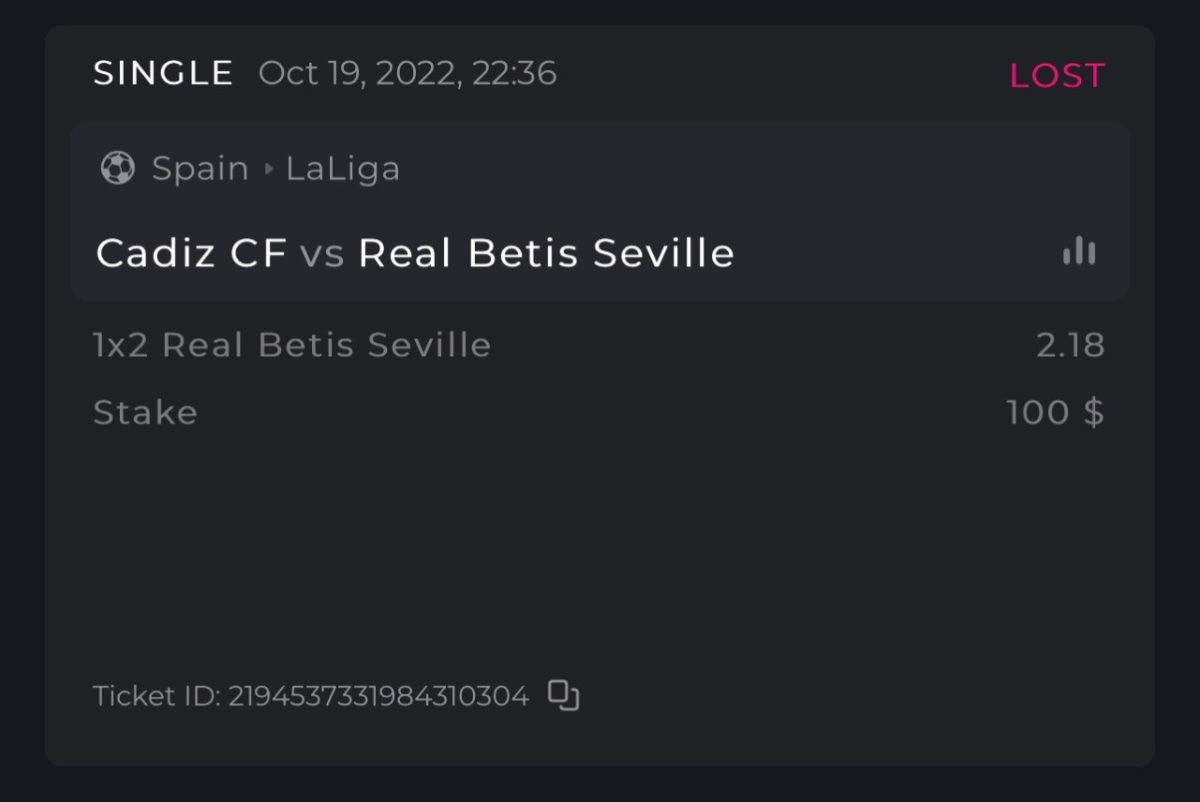Select the Spain country label
Image resolution: width=1200 pixels, height=802 pixels.
[200, 169]
